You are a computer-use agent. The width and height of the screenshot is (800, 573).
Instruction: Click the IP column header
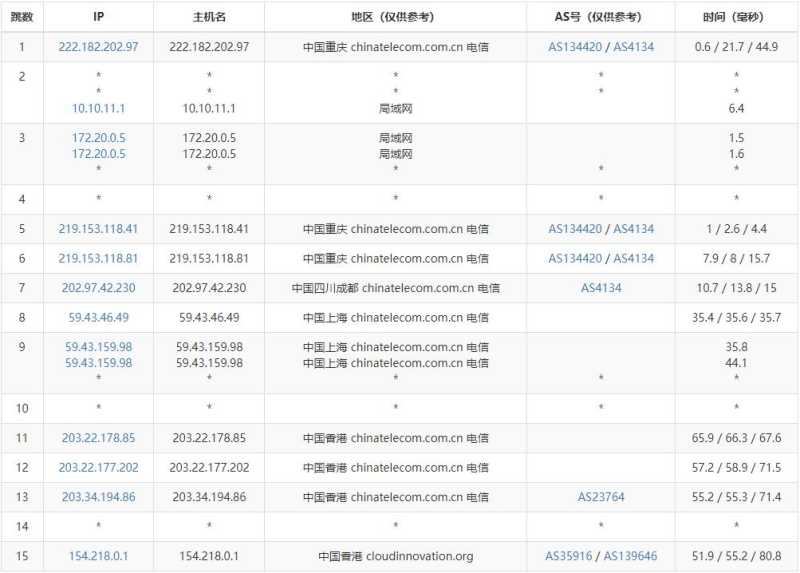pos(98,17)
